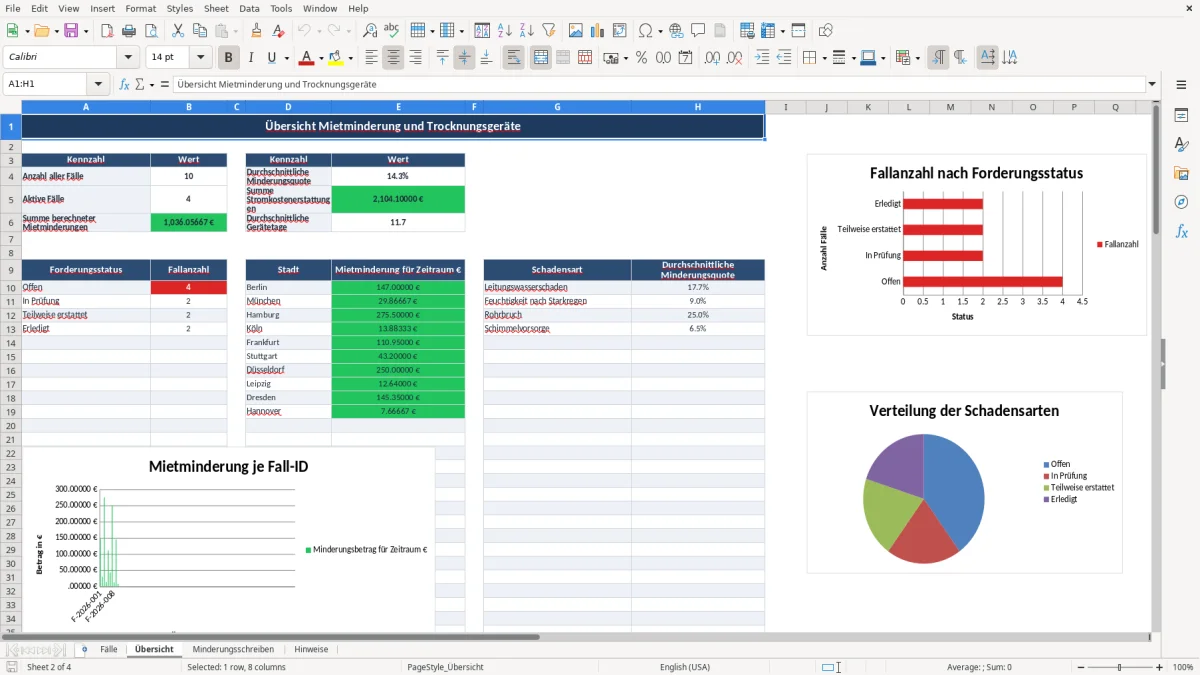The image size is (1200, 675).
Task: Click the Copy icon
Action: click(199, 31)
